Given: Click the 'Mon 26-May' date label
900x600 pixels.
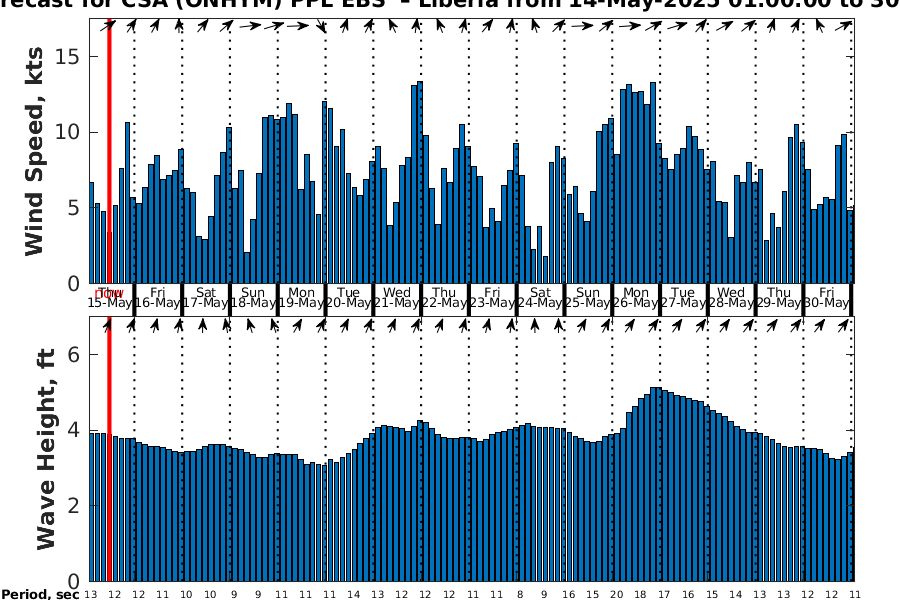Looking at the screenshot, I should [x=635, y=297].
